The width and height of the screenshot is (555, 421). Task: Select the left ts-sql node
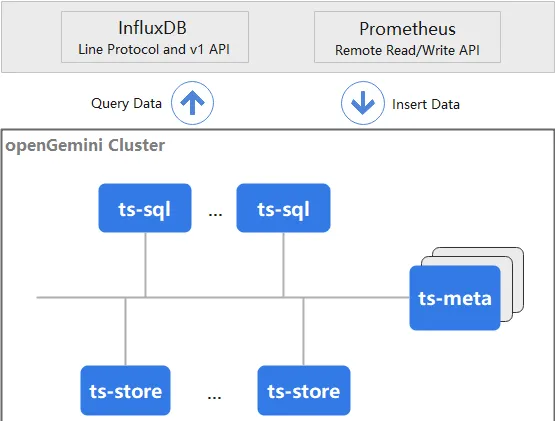pos(145,208)
